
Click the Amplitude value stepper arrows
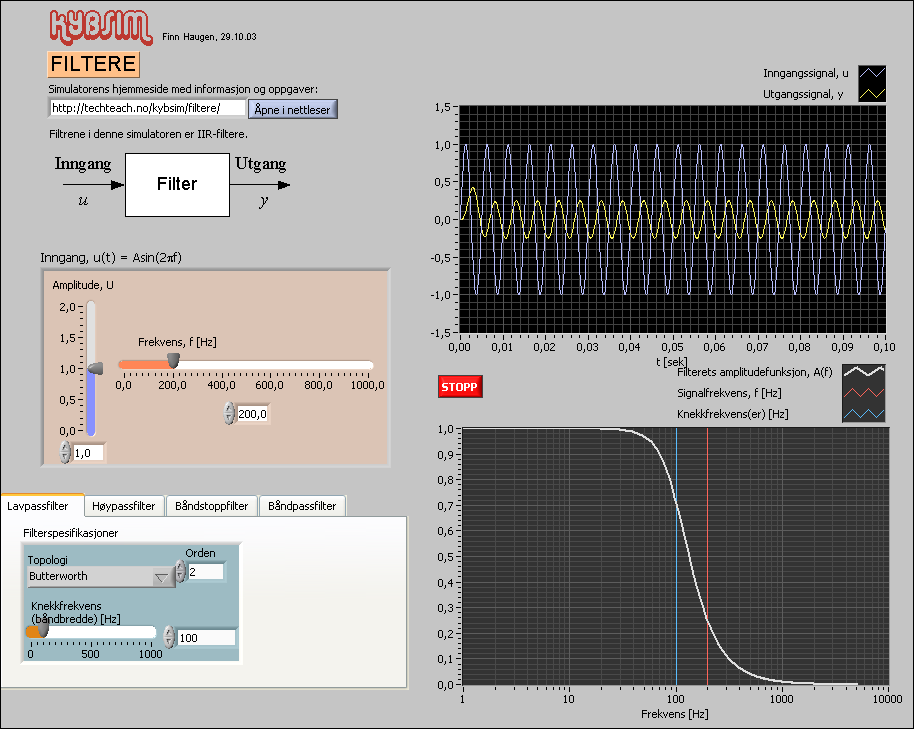(66, 453)
